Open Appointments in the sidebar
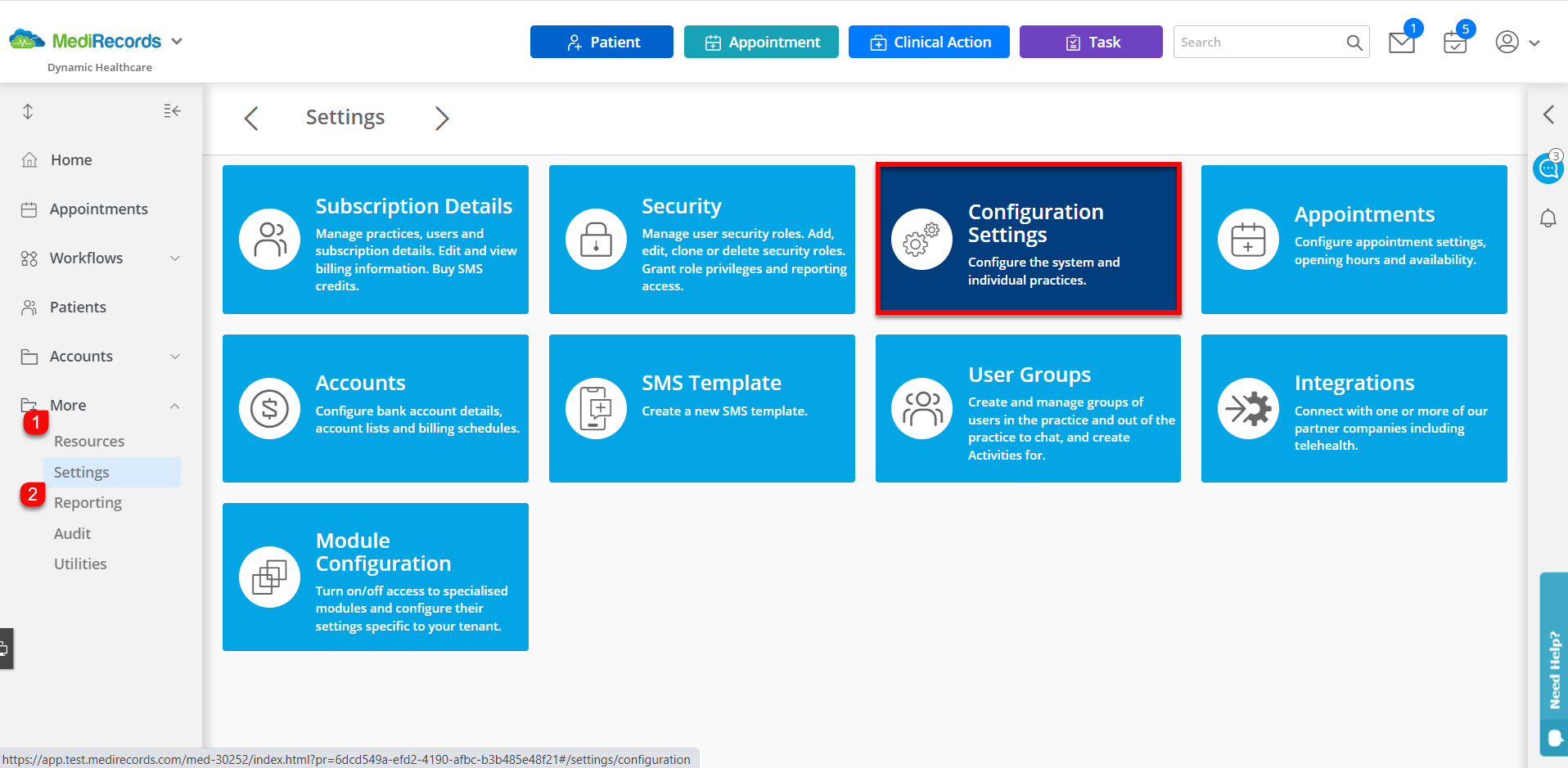 99,209
